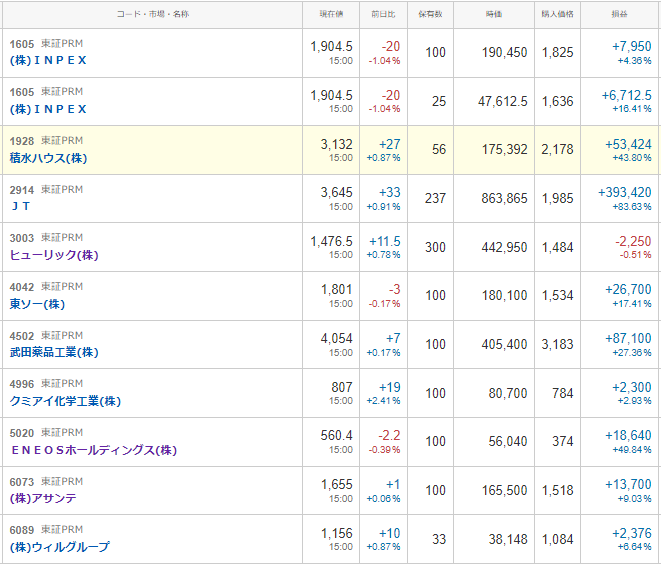The image size is (661, 564).
Task: Click the コード・市場・名称 column header
Action: coord(153,14)
